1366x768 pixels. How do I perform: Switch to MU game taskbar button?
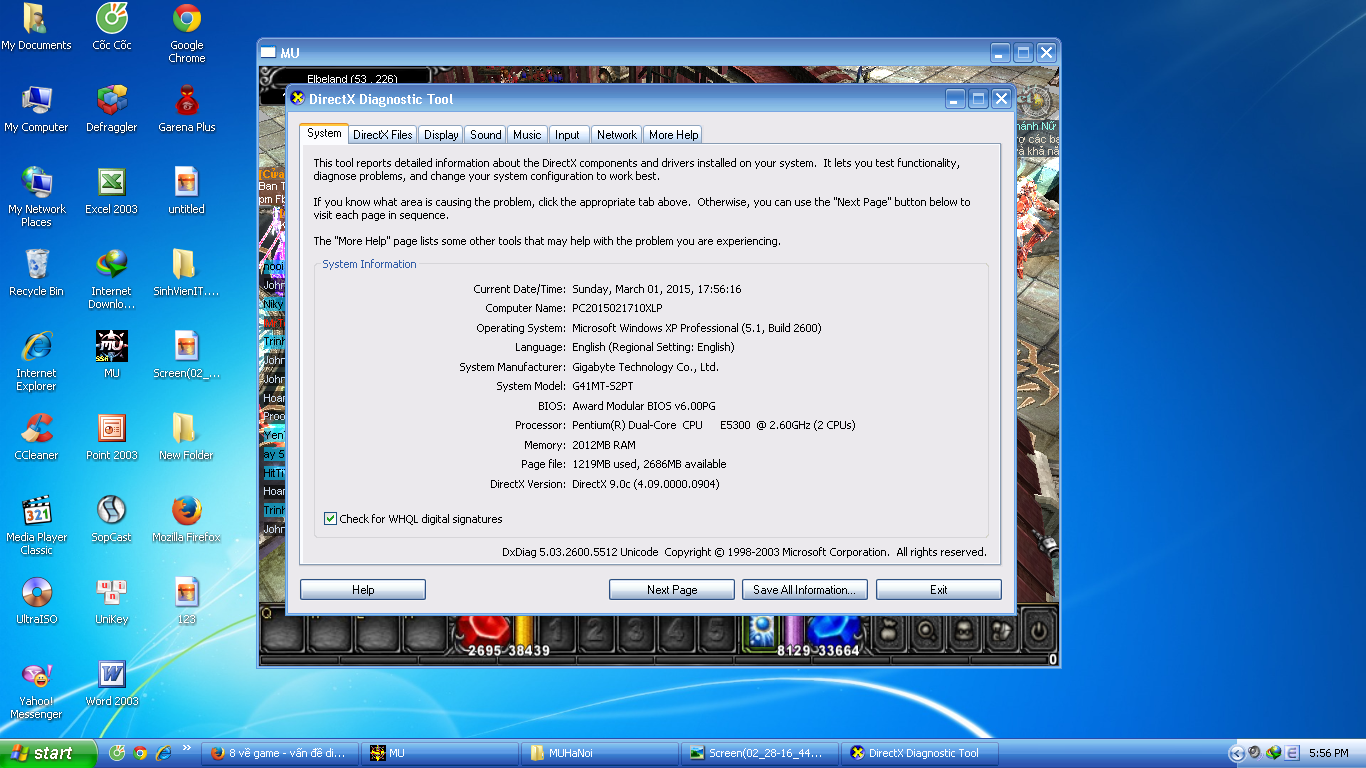point(440,753)
